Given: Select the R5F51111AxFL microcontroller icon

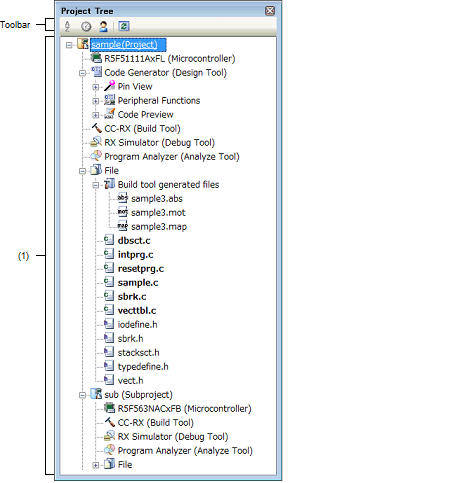Looking at the screenshot, I should [x=96, y=59].
